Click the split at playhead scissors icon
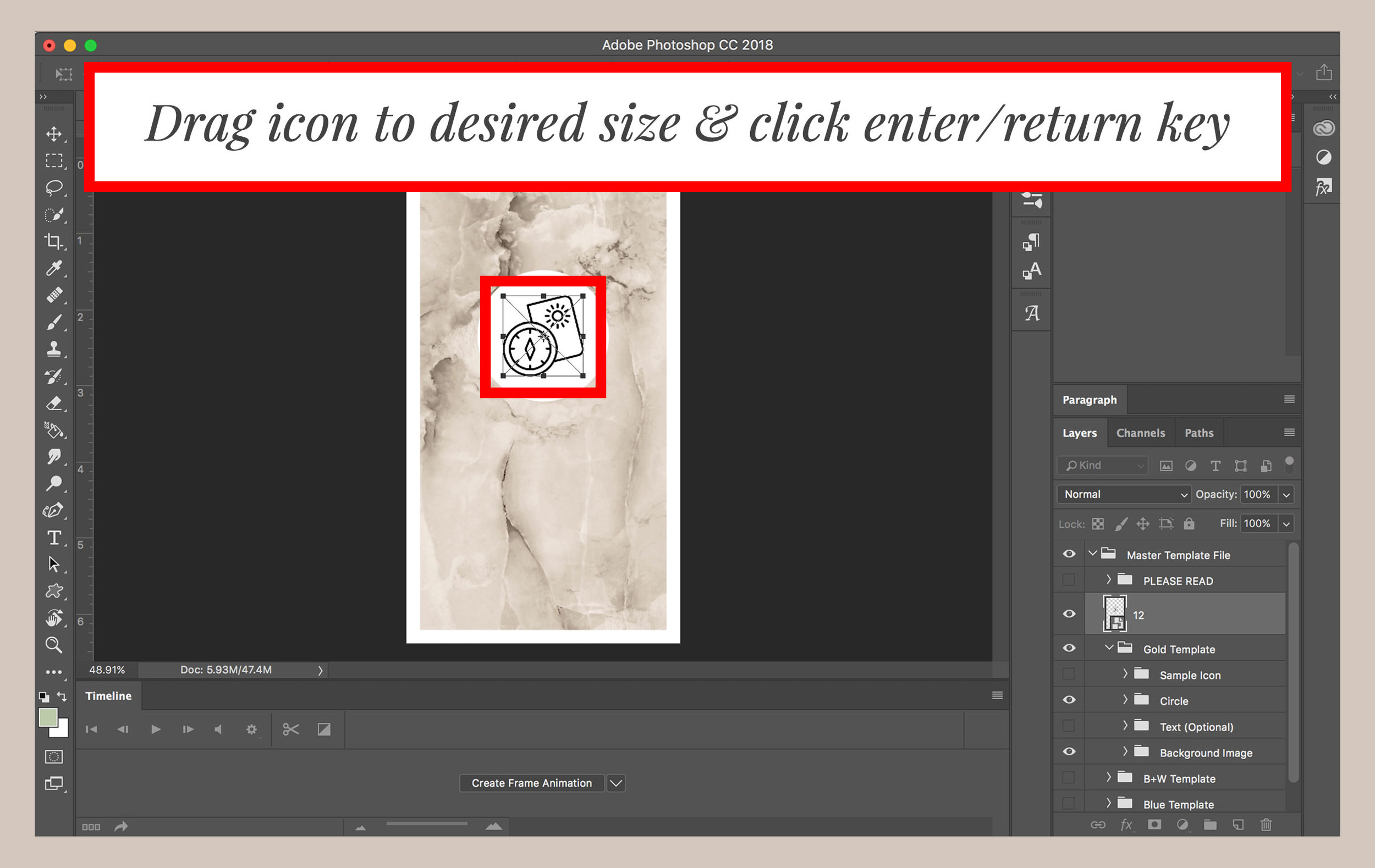The image size is (1375, 868). tap(290, 729)
